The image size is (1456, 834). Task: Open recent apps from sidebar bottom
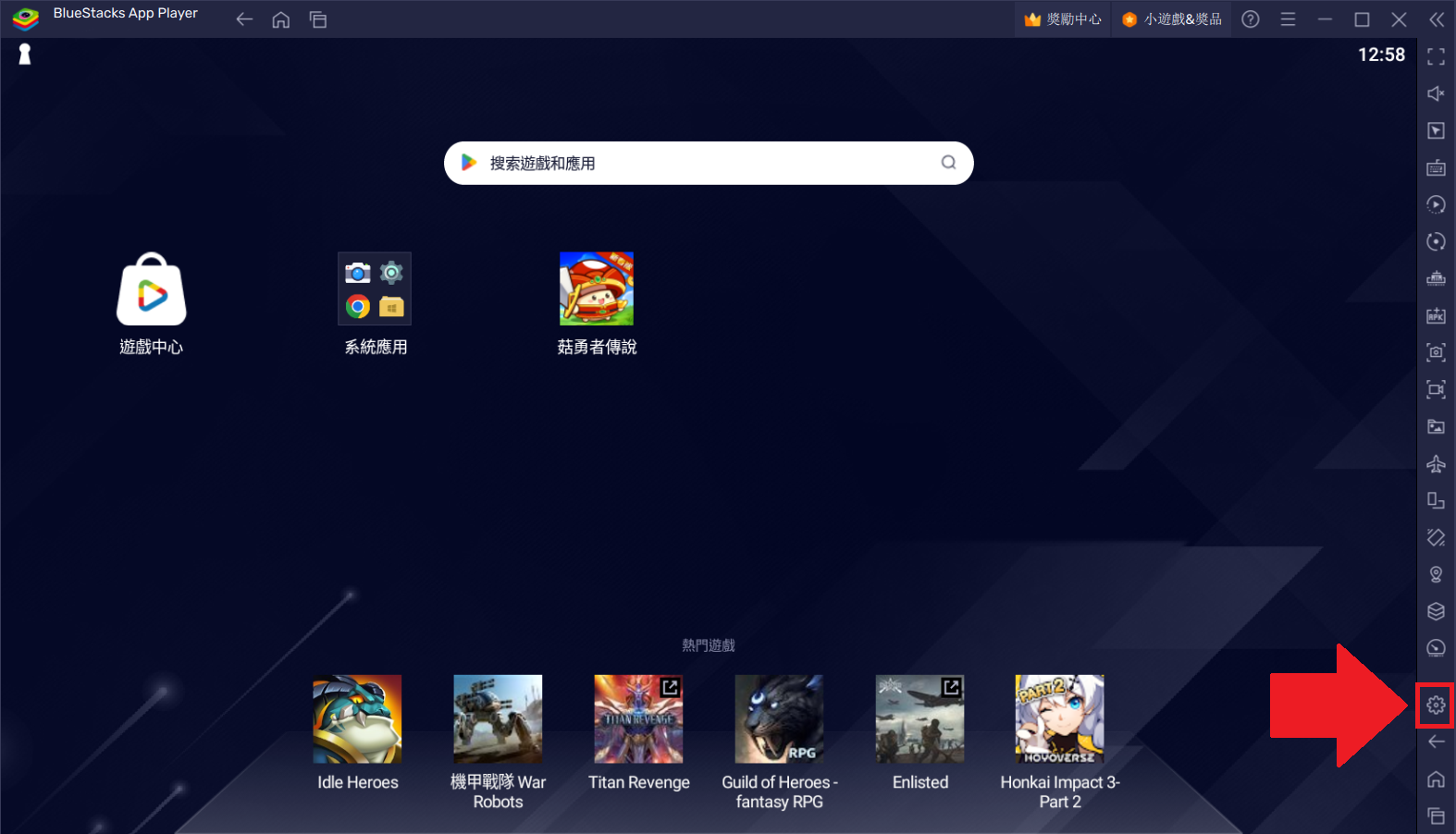point(1436,816)
